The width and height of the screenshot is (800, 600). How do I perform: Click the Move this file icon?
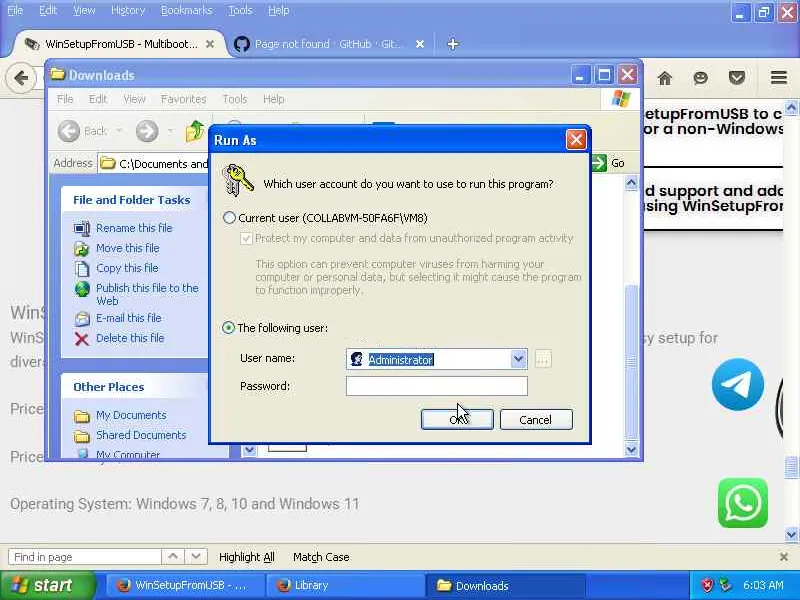[82, 248]
